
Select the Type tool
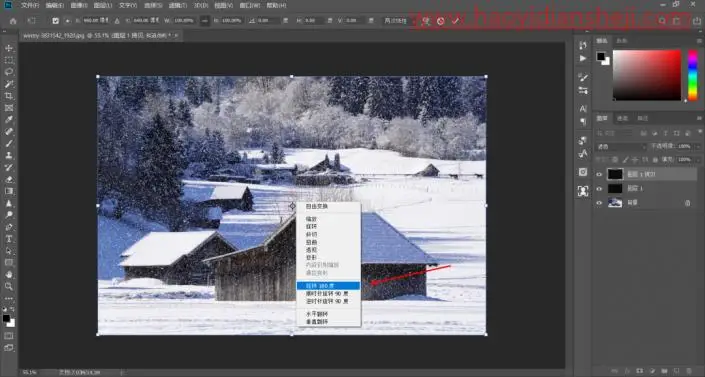click(x=9, y=239)
